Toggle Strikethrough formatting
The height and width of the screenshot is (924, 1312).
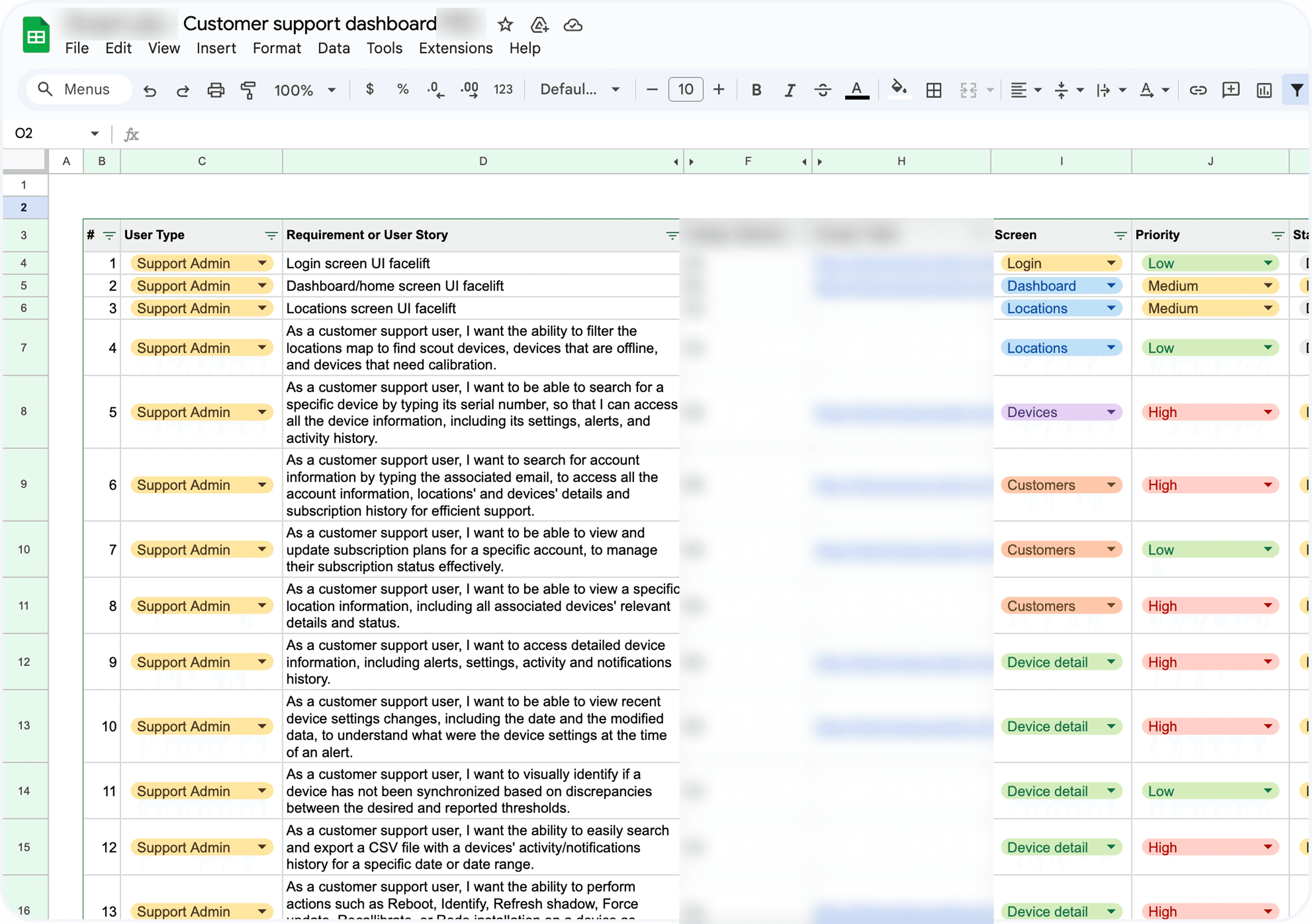823,90
